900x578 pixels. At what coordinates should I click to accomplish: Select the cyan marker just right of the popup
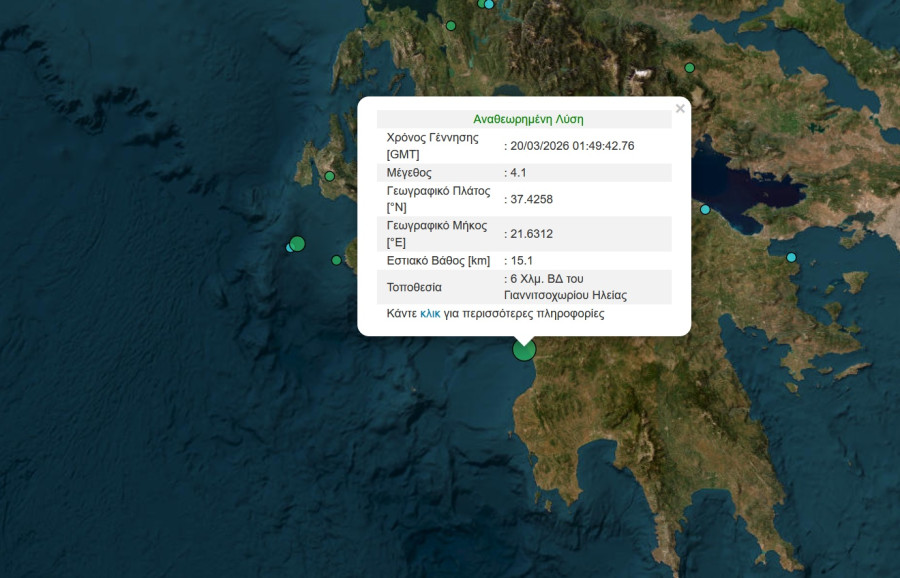[705, 210]
